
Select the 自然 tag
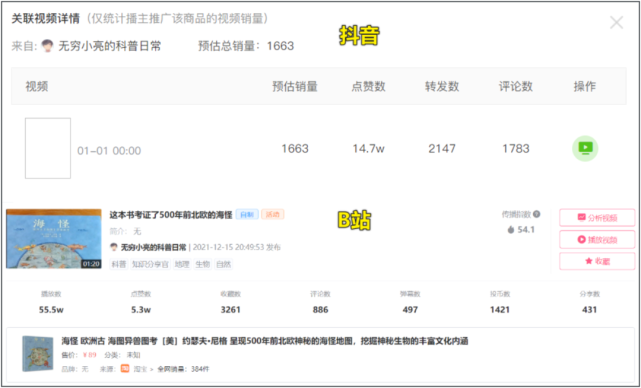tap(223, 265)
